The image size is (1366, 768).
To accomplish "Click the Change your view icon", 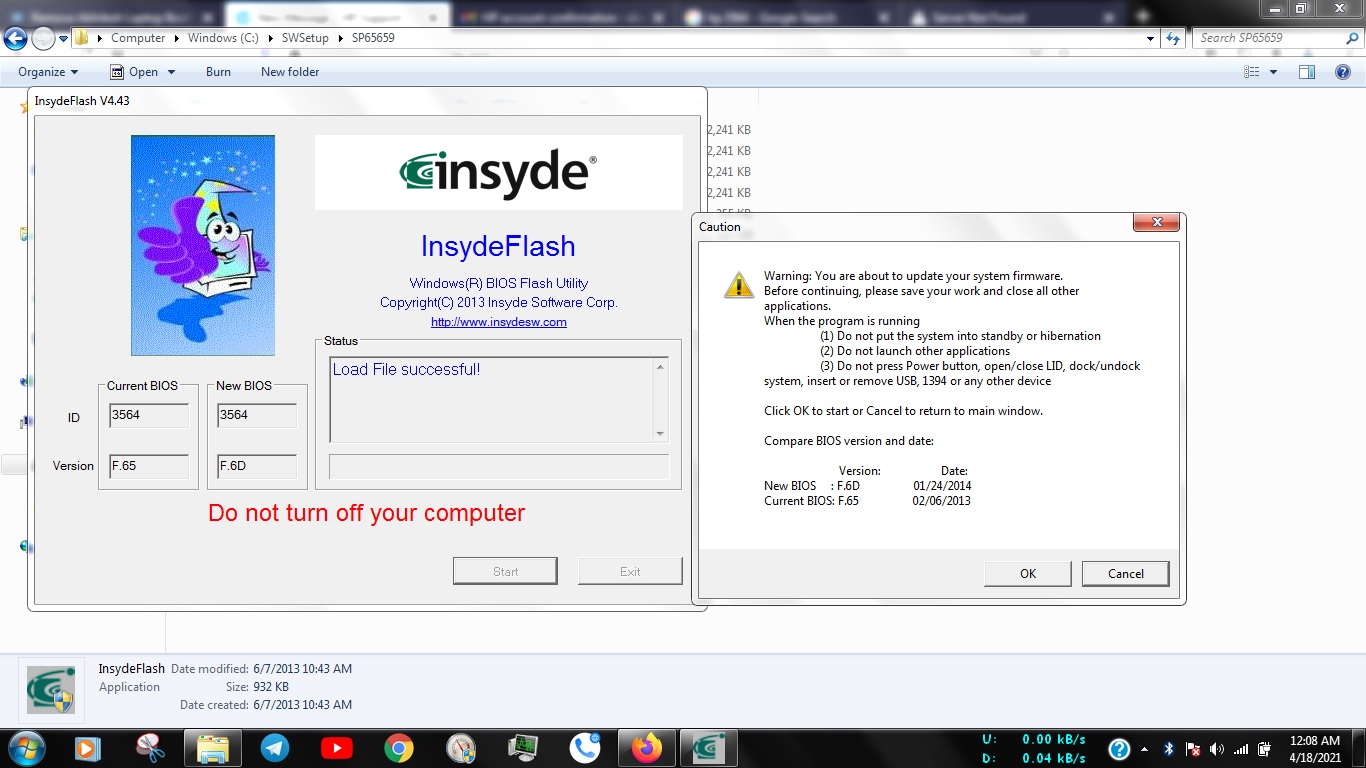I will [1251, 72].
